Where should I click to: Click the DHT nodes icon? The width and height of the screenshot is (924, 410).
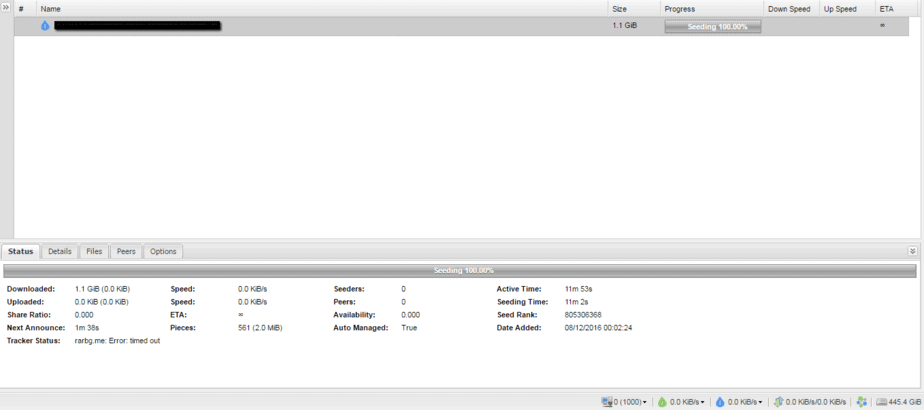tap(861, 402)
